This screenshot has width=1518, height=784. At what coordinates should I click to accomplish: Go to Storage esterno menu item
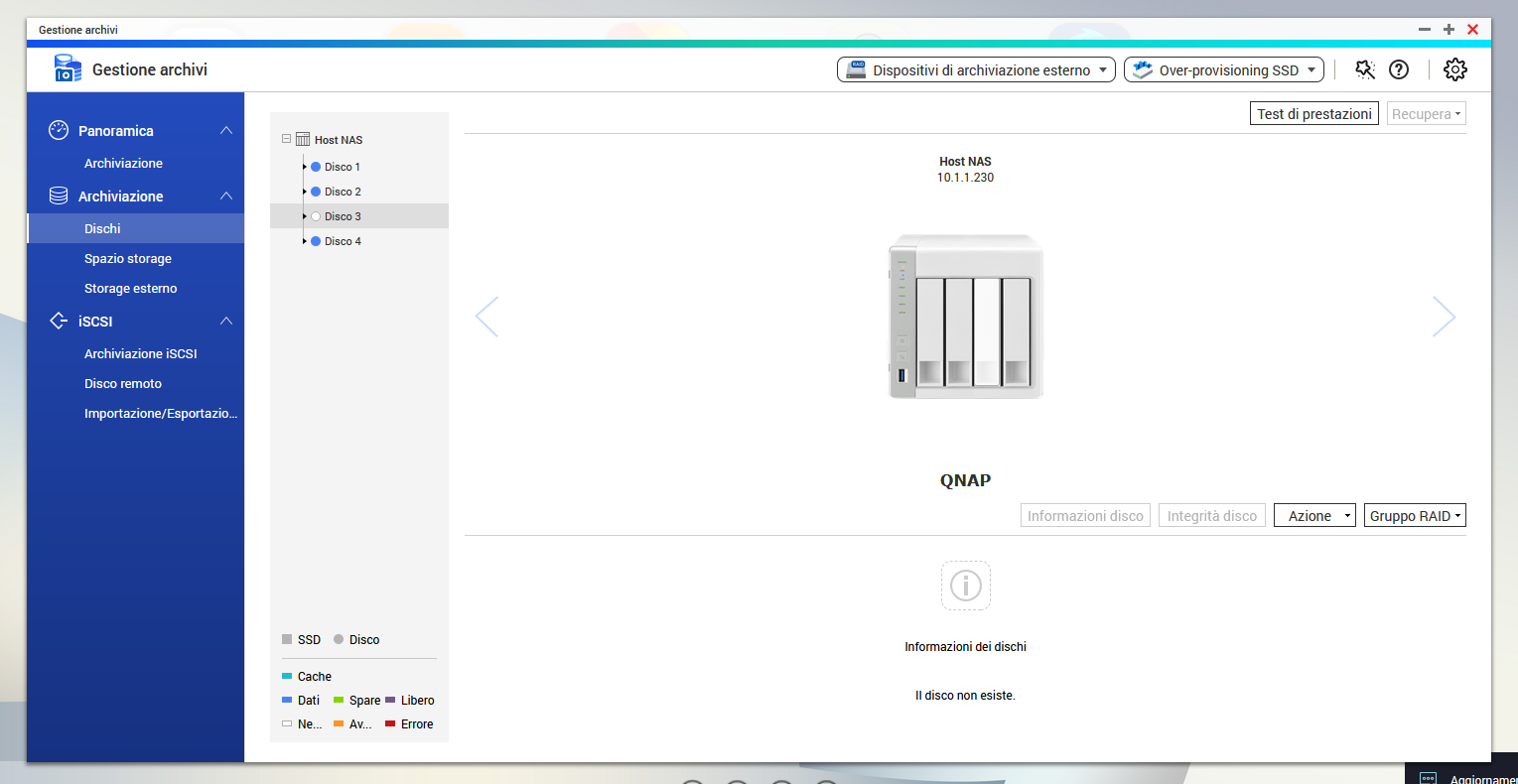[131, 288]
